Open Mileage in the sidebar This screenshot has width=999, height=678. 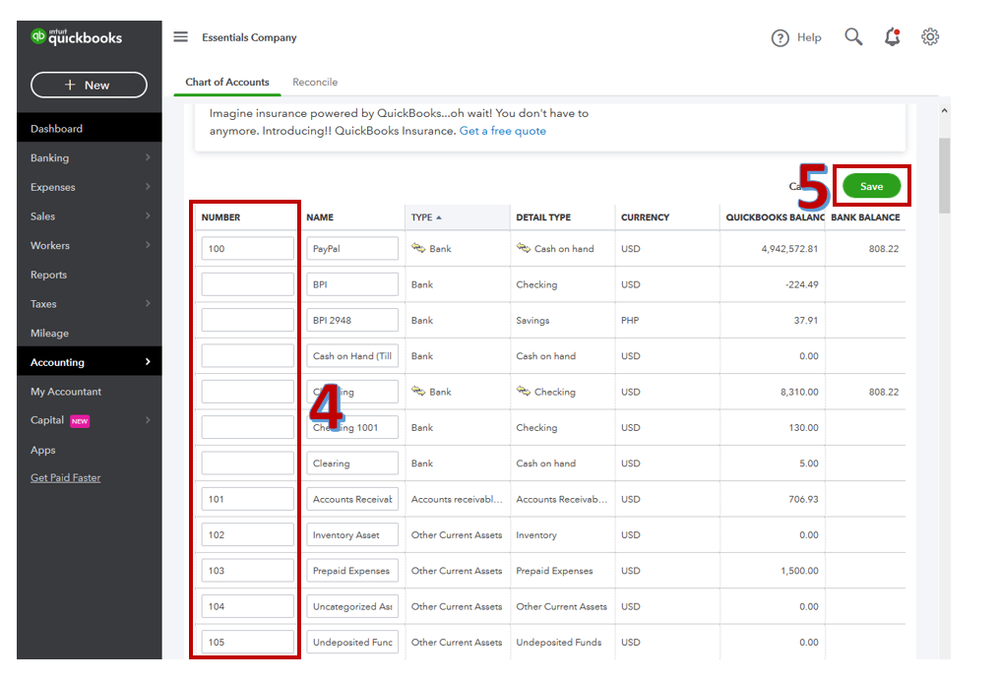(89, 333)
